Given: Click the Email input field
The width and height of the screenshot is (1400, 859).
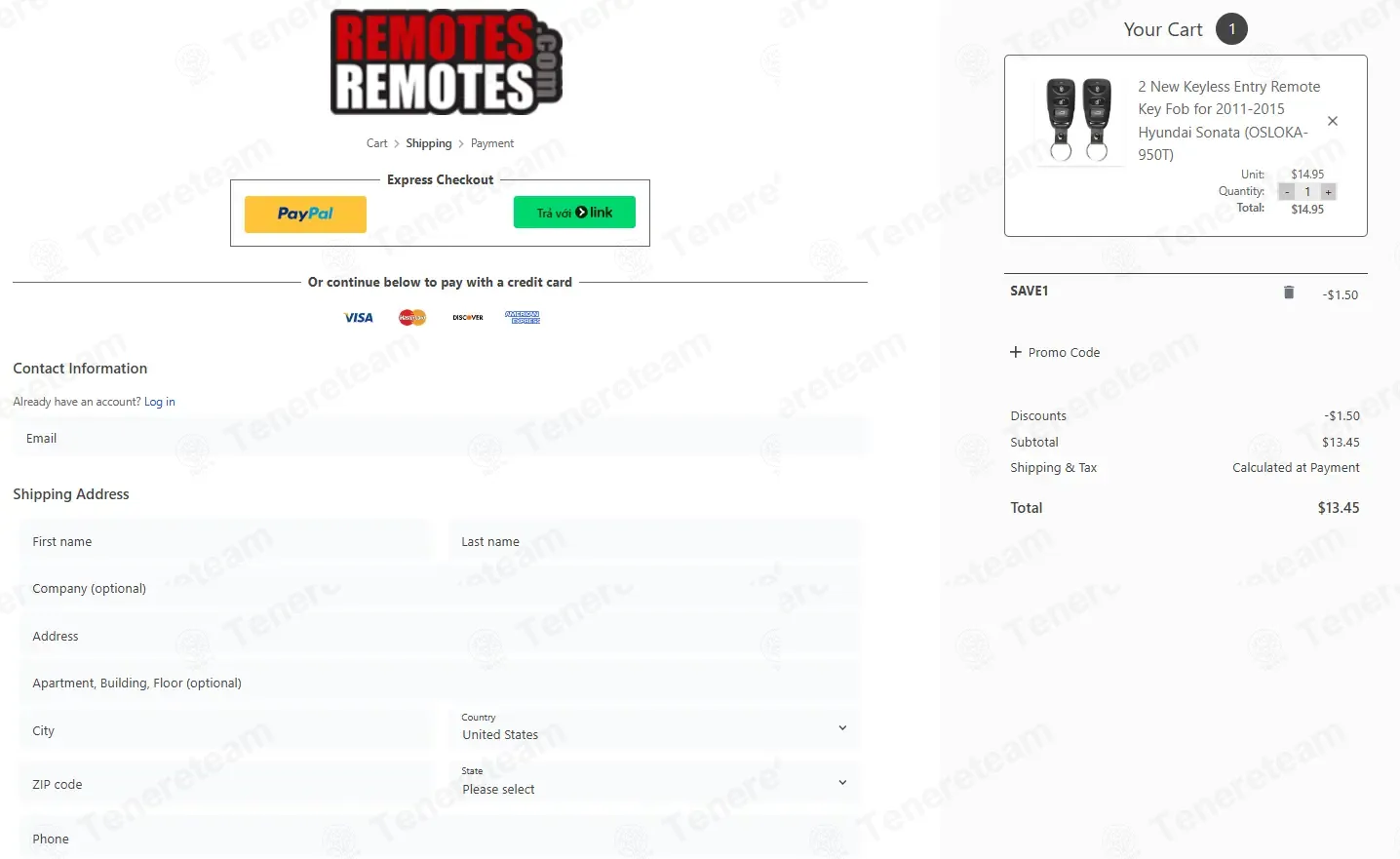Looking at the screenshot, I should tap(439, 438).
